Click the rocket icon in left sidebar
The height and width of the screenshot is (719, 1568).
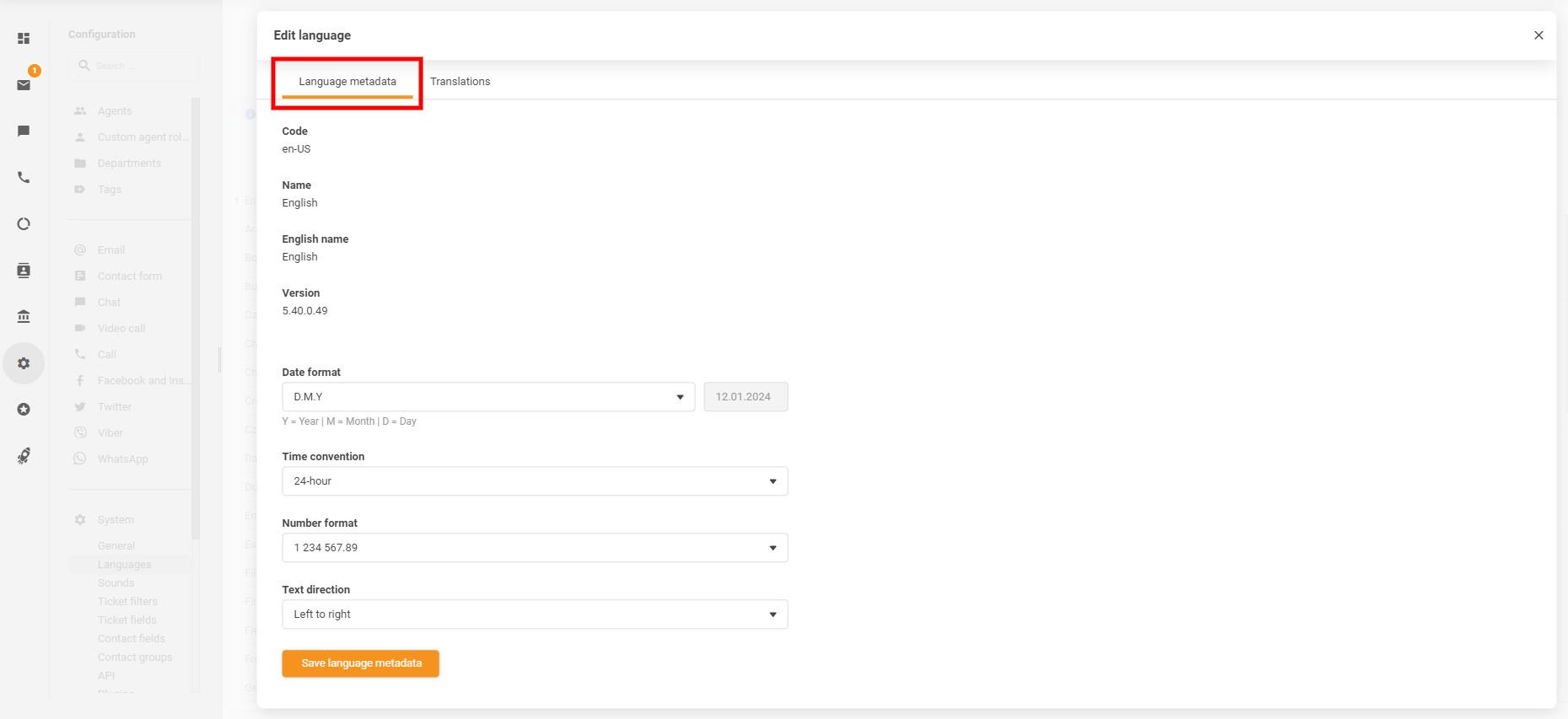[x=24, y=455]
